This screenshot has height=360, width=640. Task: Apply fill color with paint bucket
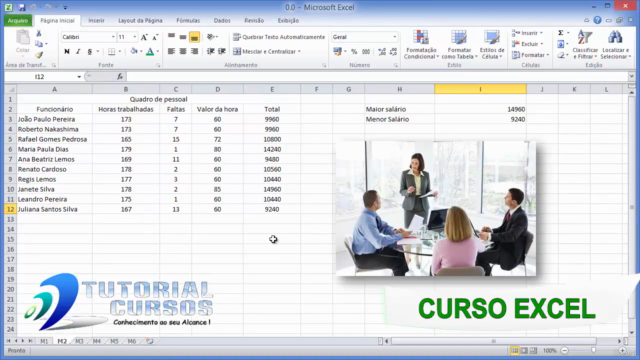click(x=133, y=51)
